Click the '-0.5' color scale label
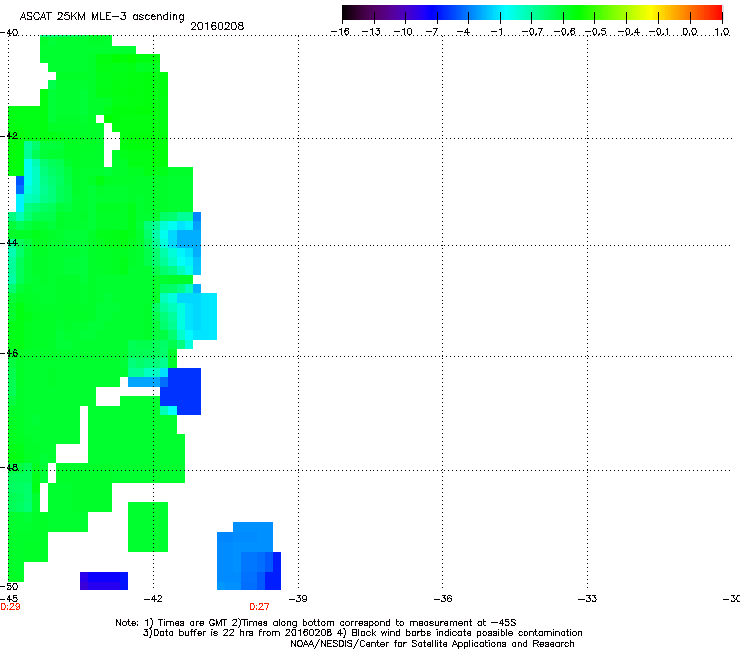 click(596, 32)
